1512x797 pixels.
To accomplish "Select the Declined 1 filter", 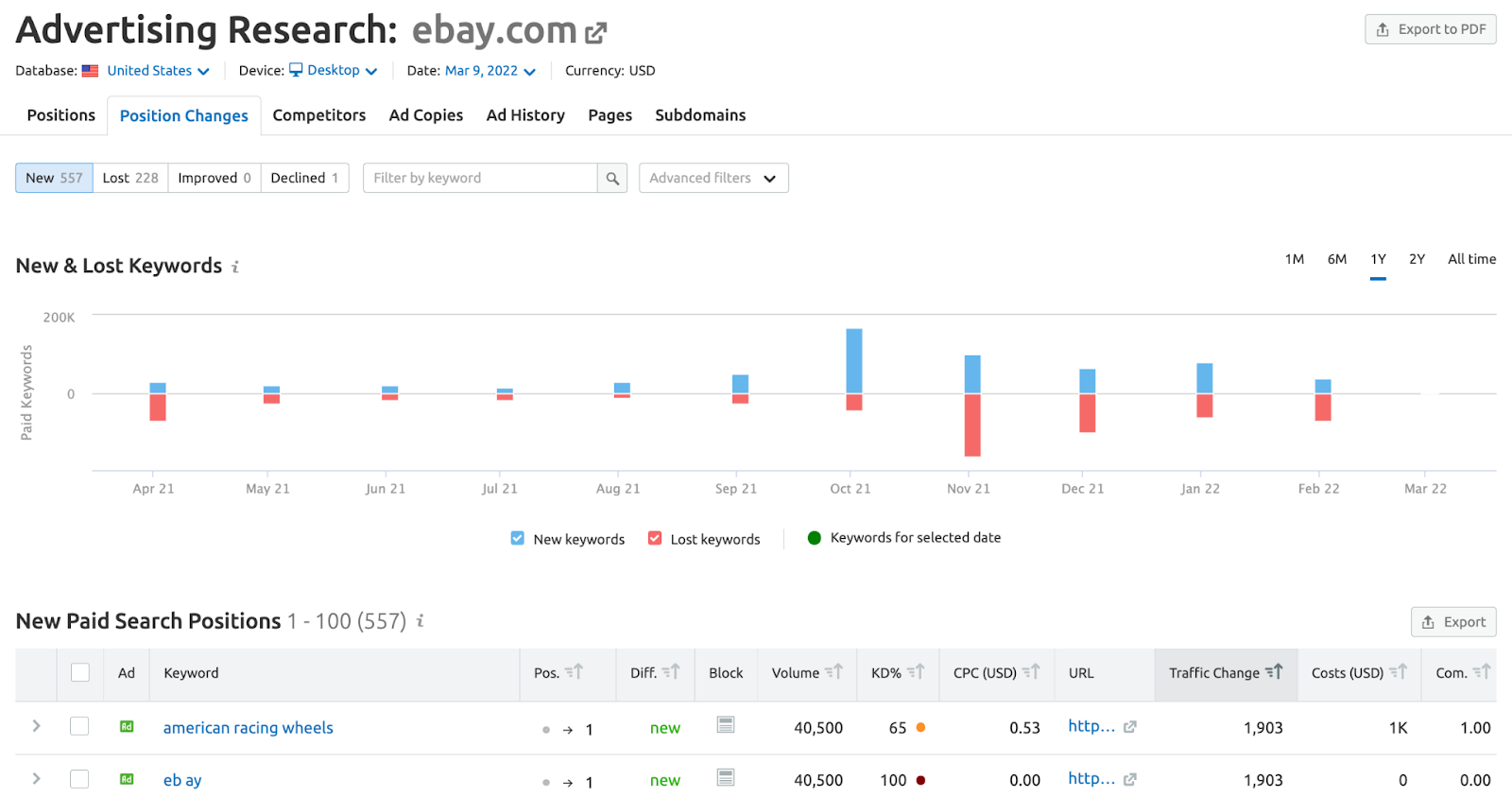I will pyautogui.click(x=304, y=178).
